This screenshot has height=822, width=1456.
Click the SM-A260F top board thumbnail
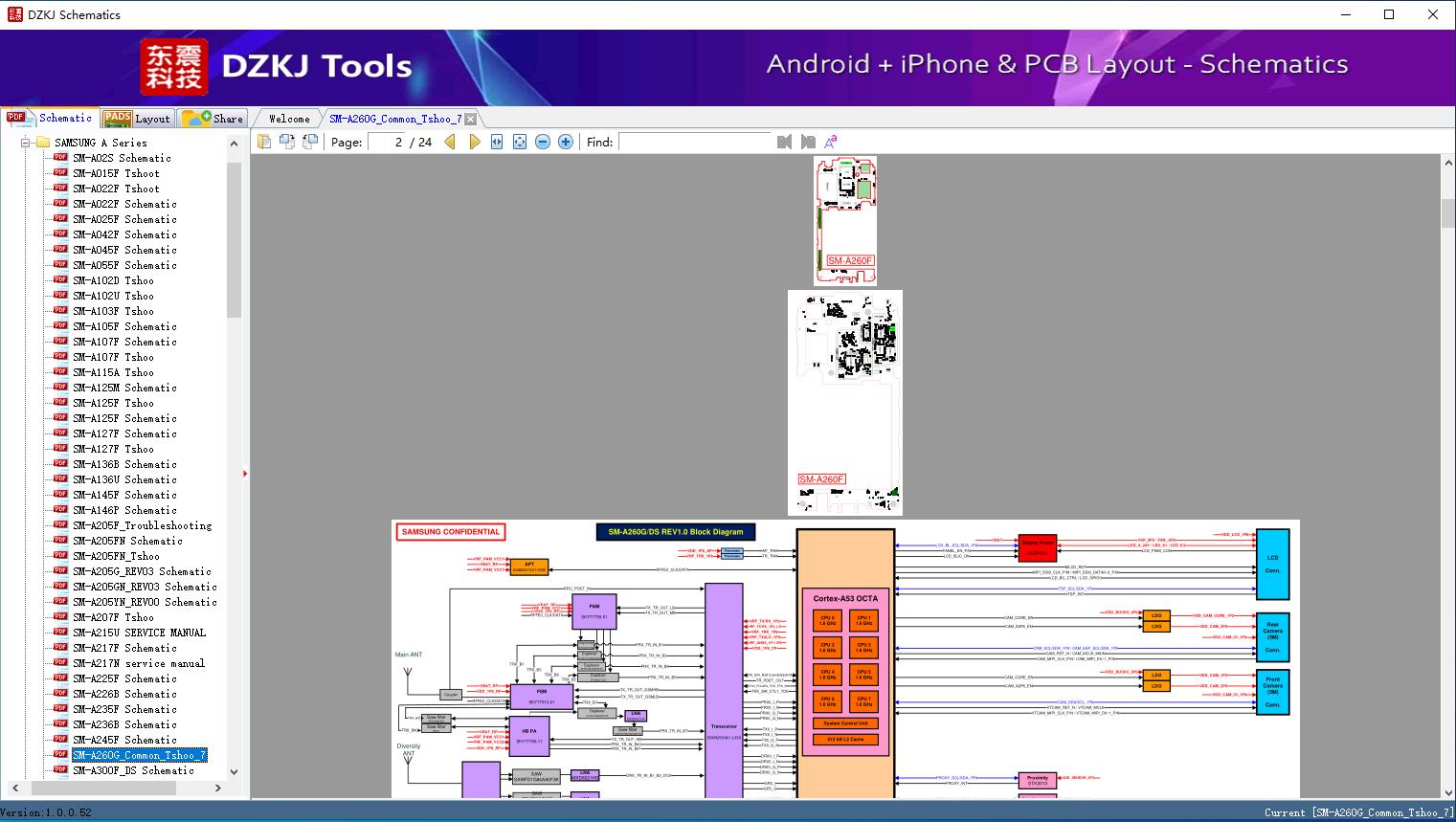845,221
